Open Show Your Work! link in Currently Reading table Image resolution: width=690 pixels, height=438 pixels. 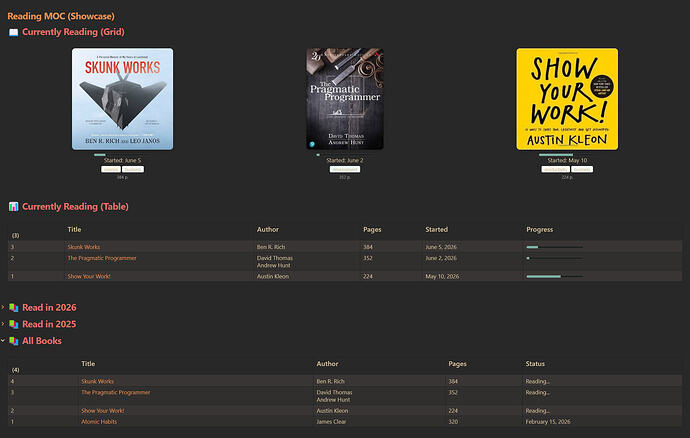pos(89,276)
